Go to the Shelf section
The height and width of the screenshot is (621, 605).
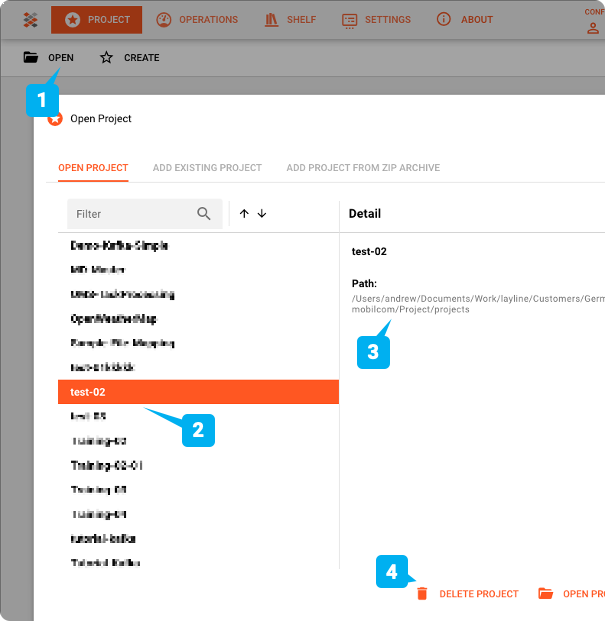coord(290,20)
